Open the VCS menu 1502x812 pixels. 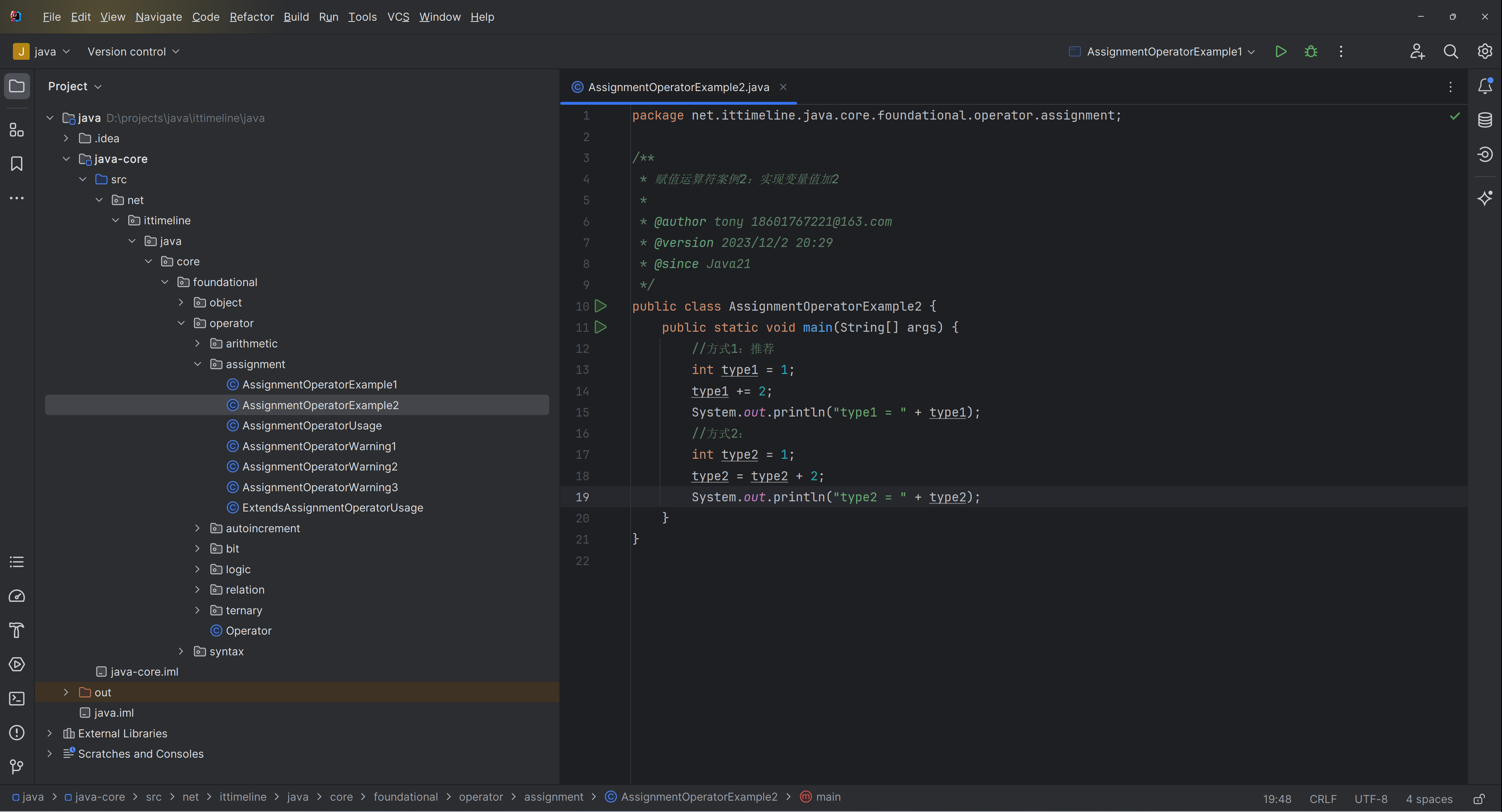pos(398,17)
